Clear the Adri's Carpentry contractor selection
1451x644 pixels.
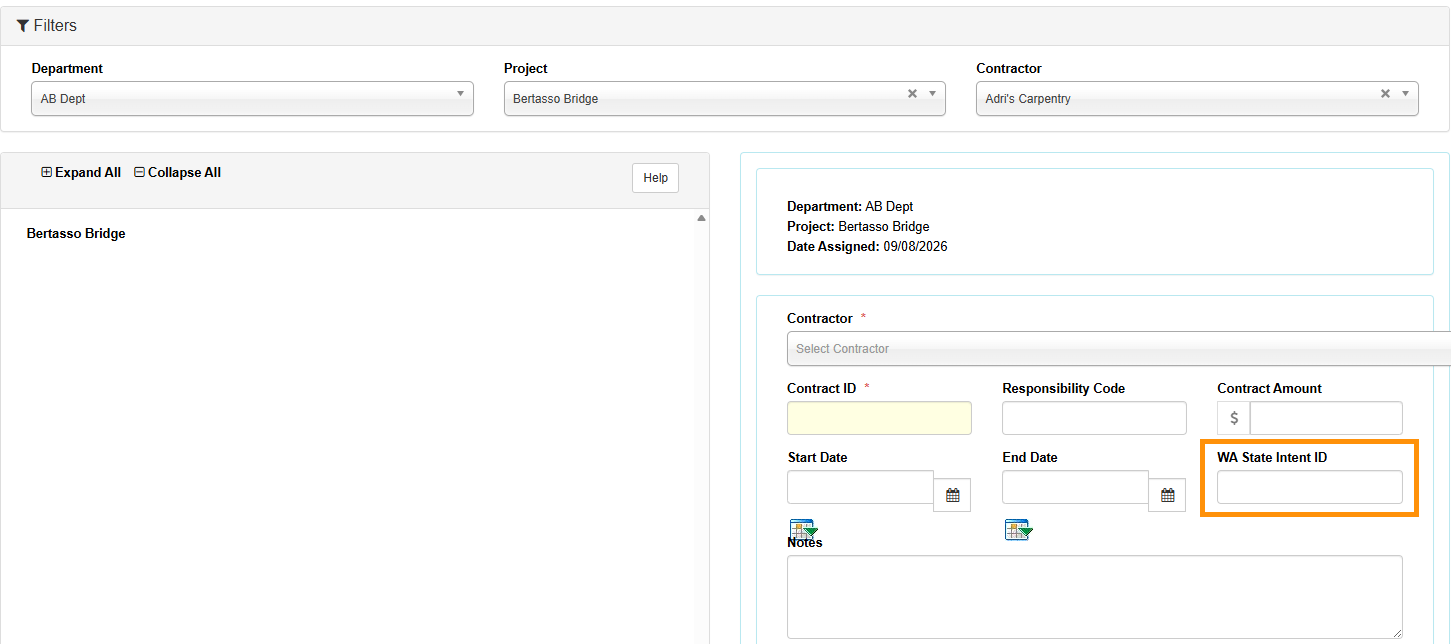click(1385, 94)
